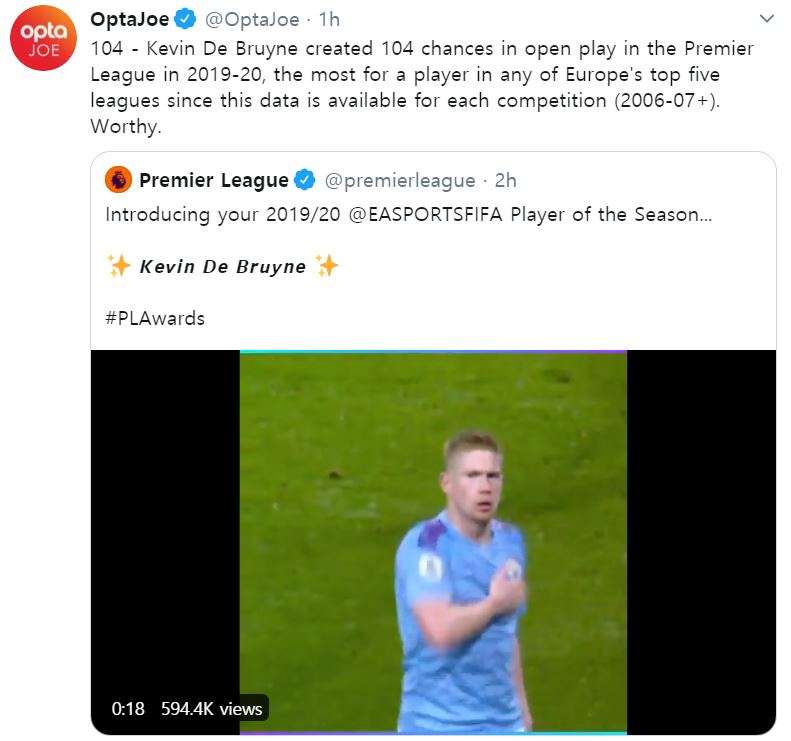Click Premier League's blue verified badge

[x=305, y=180]
